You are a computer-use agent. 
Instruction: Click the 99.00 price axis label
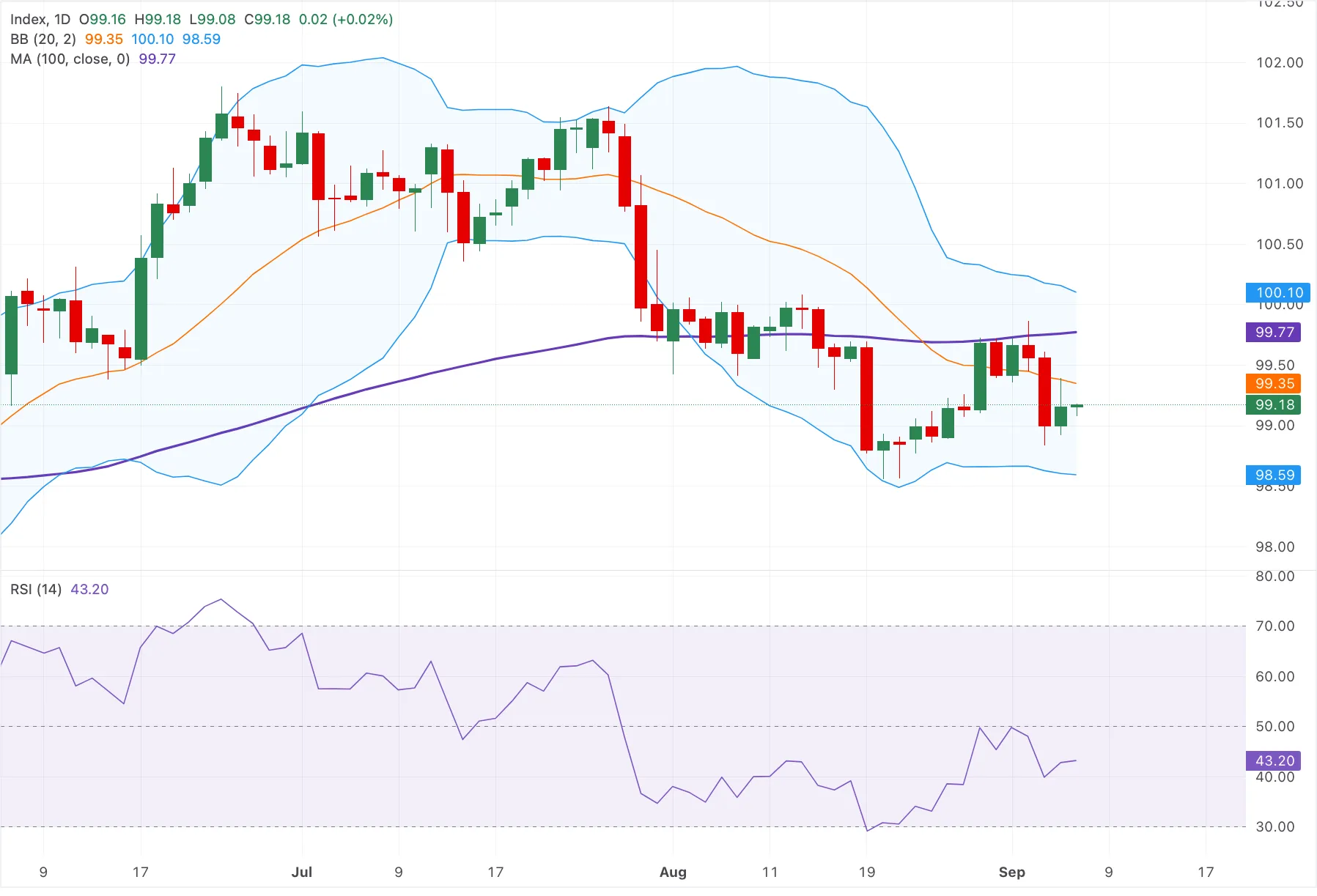[1275, 426]
